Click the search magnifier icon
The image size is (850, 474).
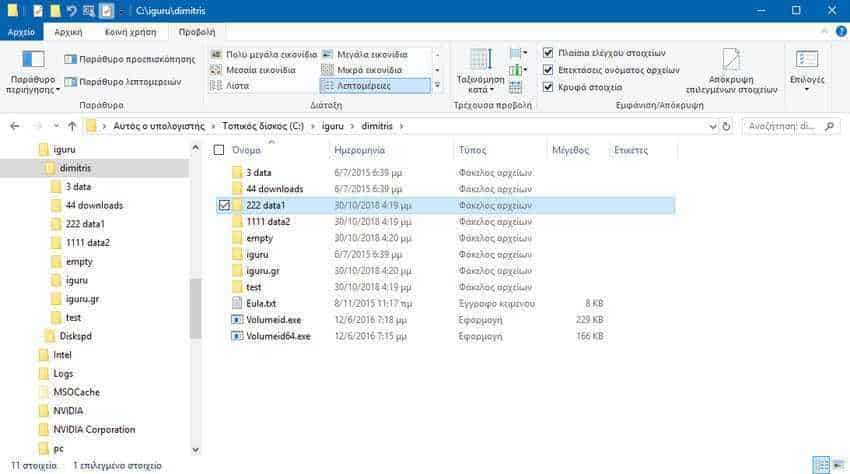[829, 126]
